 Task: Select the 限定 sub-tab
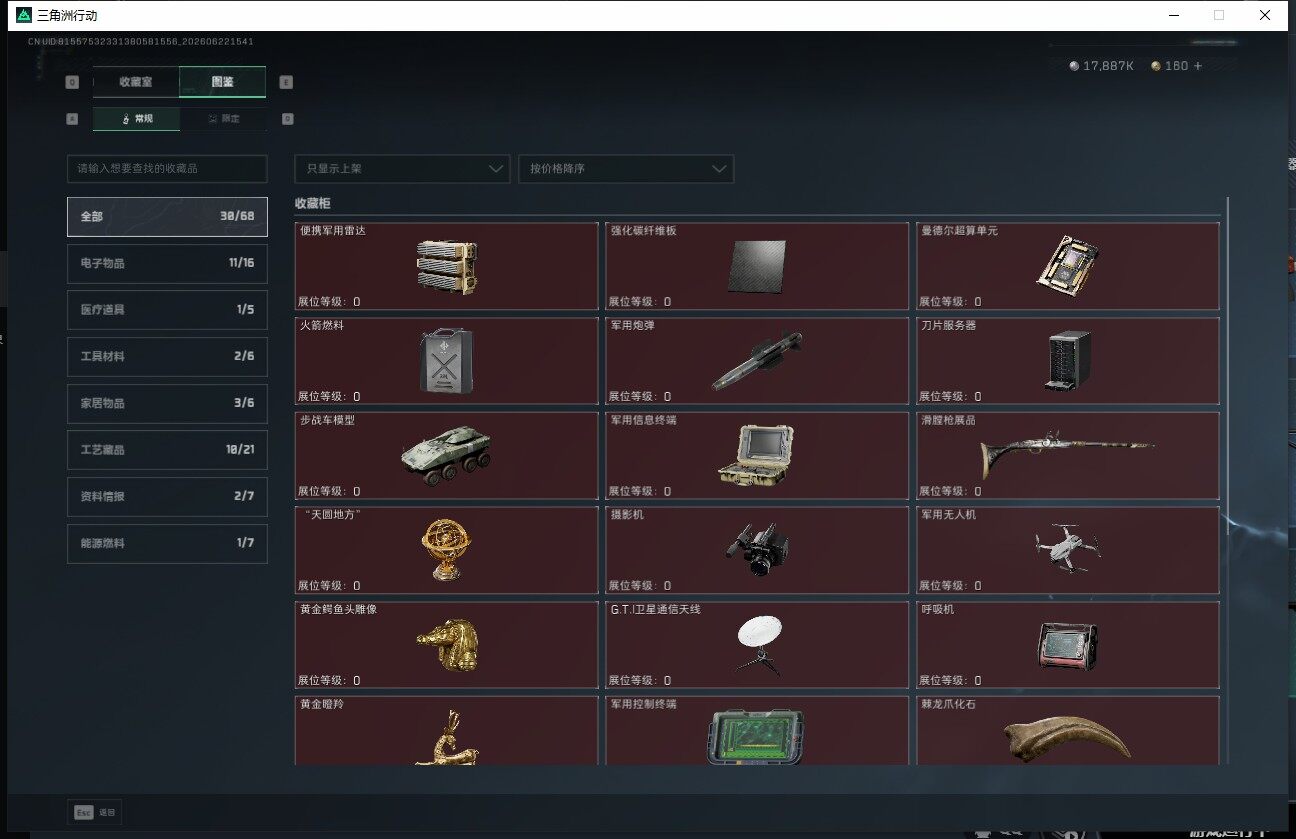224,118
